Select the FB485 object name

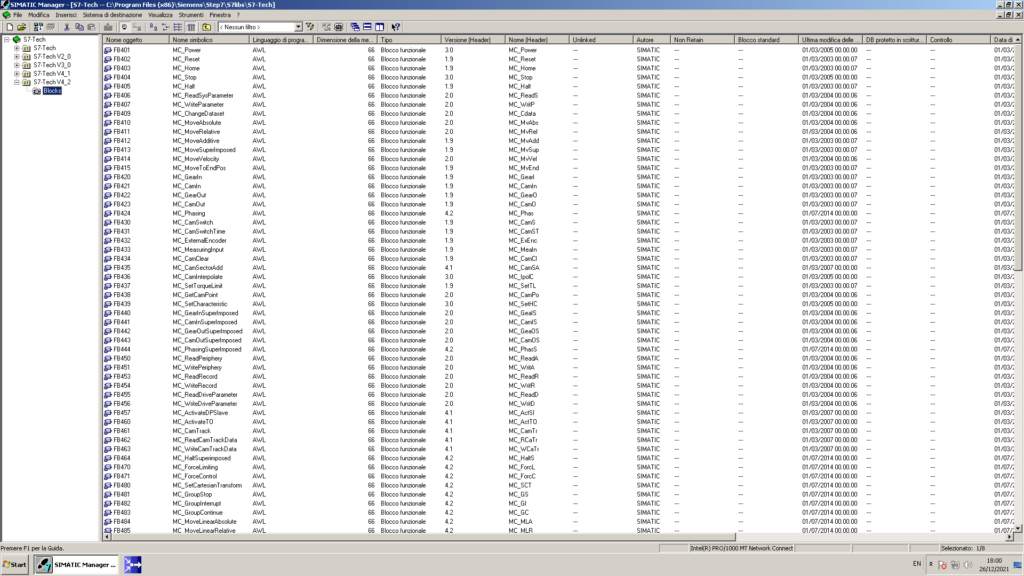click(x=121, y=530)
